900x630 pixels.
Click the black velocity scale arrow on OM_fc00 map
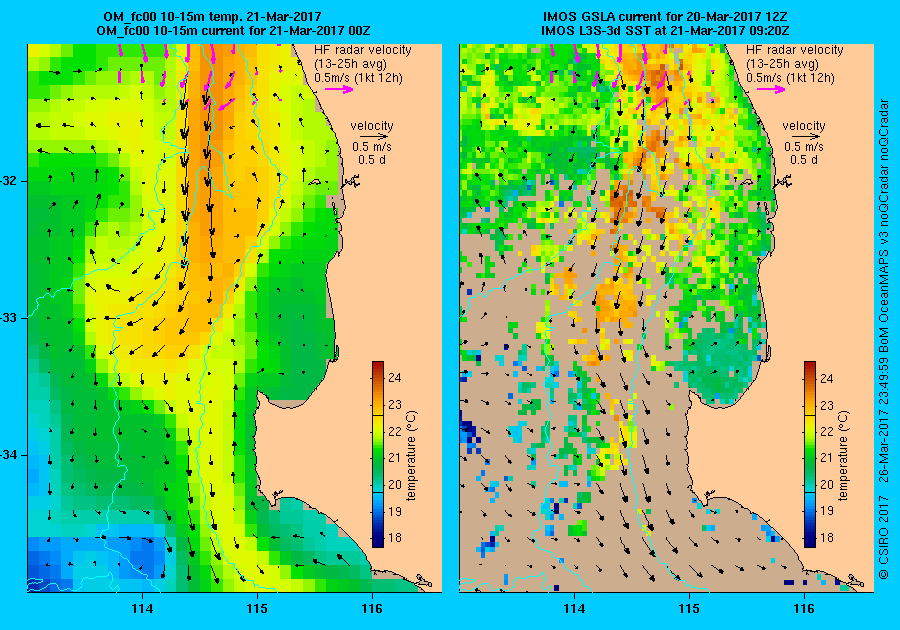click(374, 137)
